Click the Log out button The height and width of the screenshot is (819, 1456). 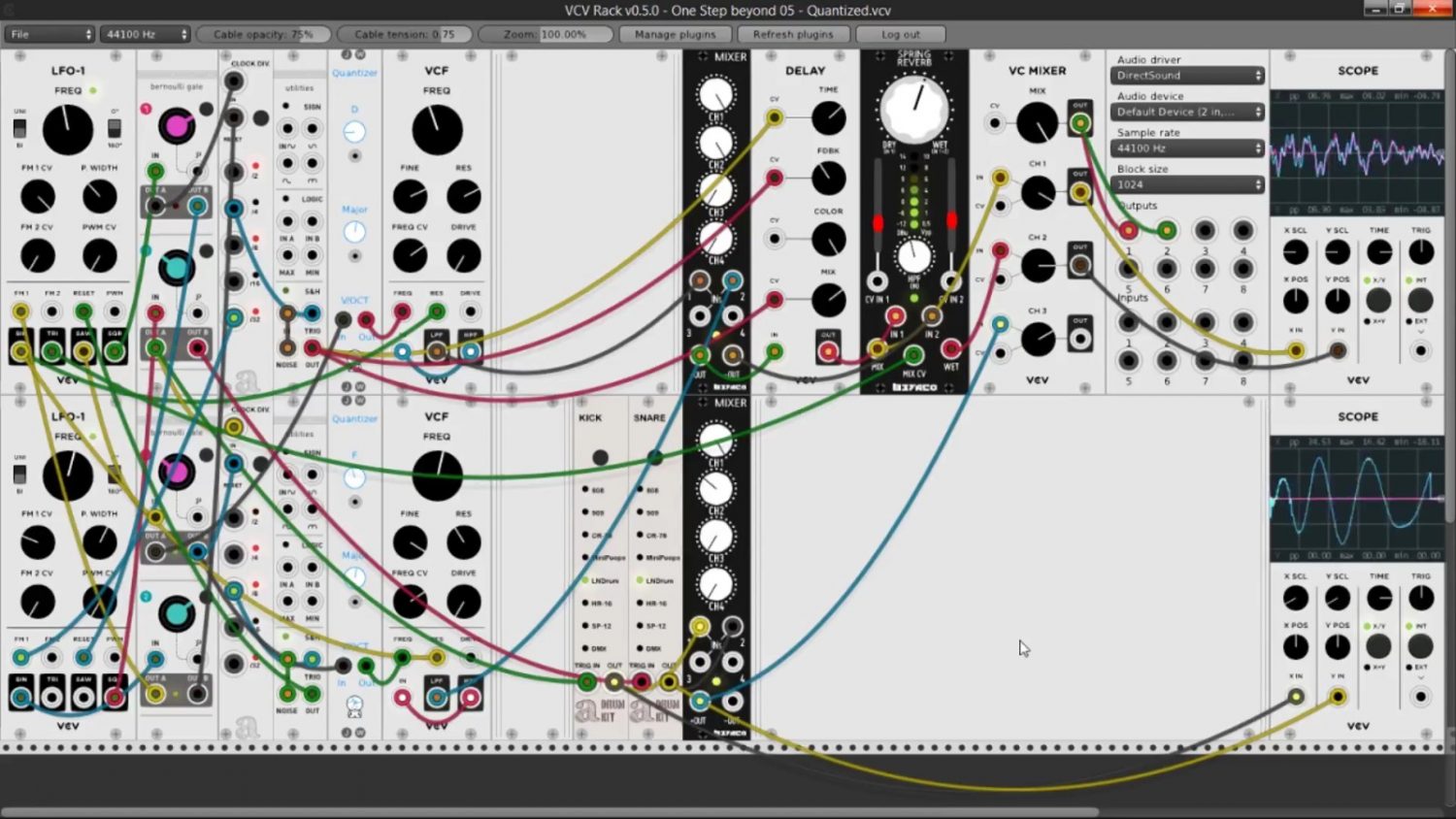[901, 34]
